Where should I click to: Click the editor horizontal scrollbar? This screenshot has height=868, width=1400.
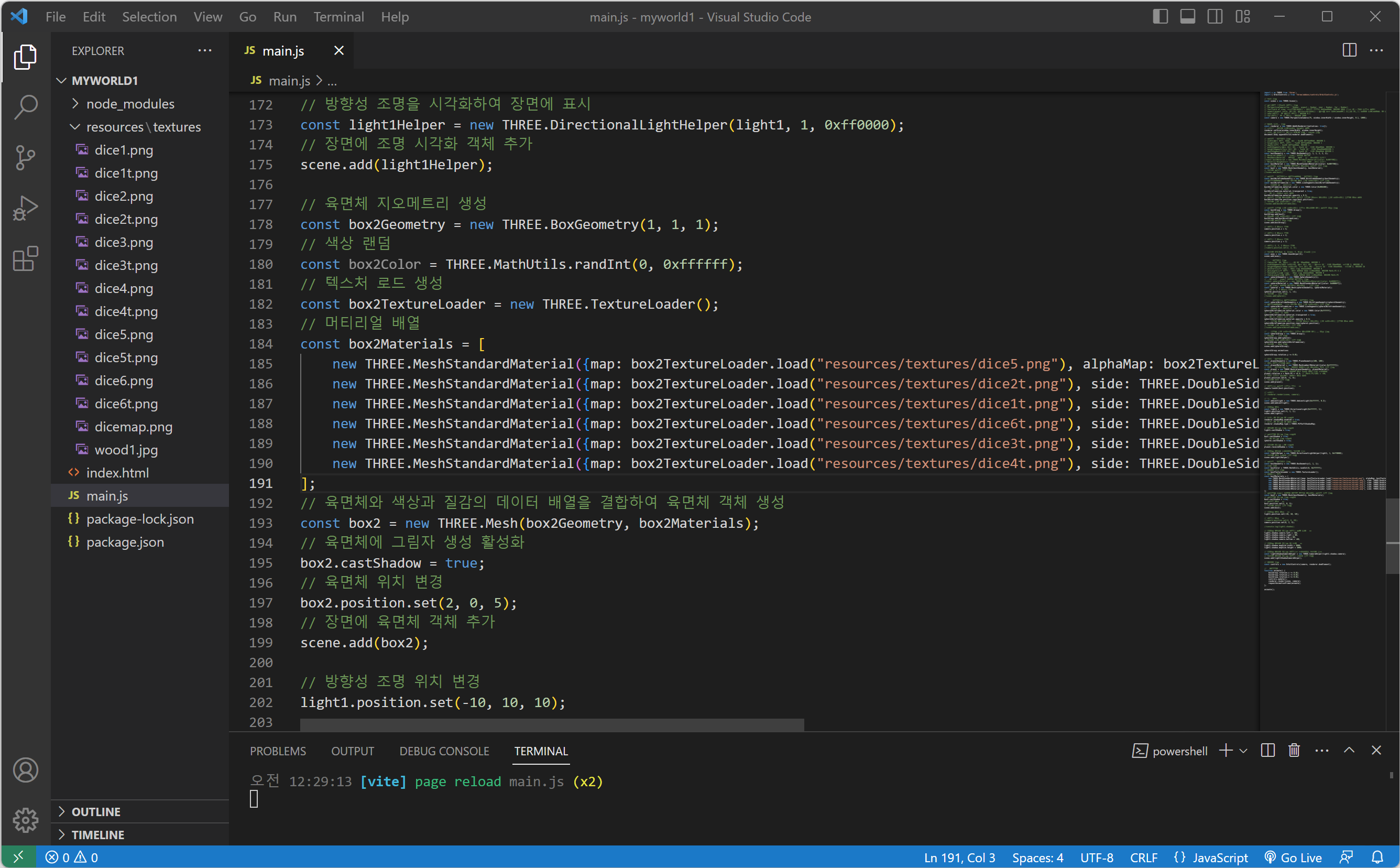(551, 724)
